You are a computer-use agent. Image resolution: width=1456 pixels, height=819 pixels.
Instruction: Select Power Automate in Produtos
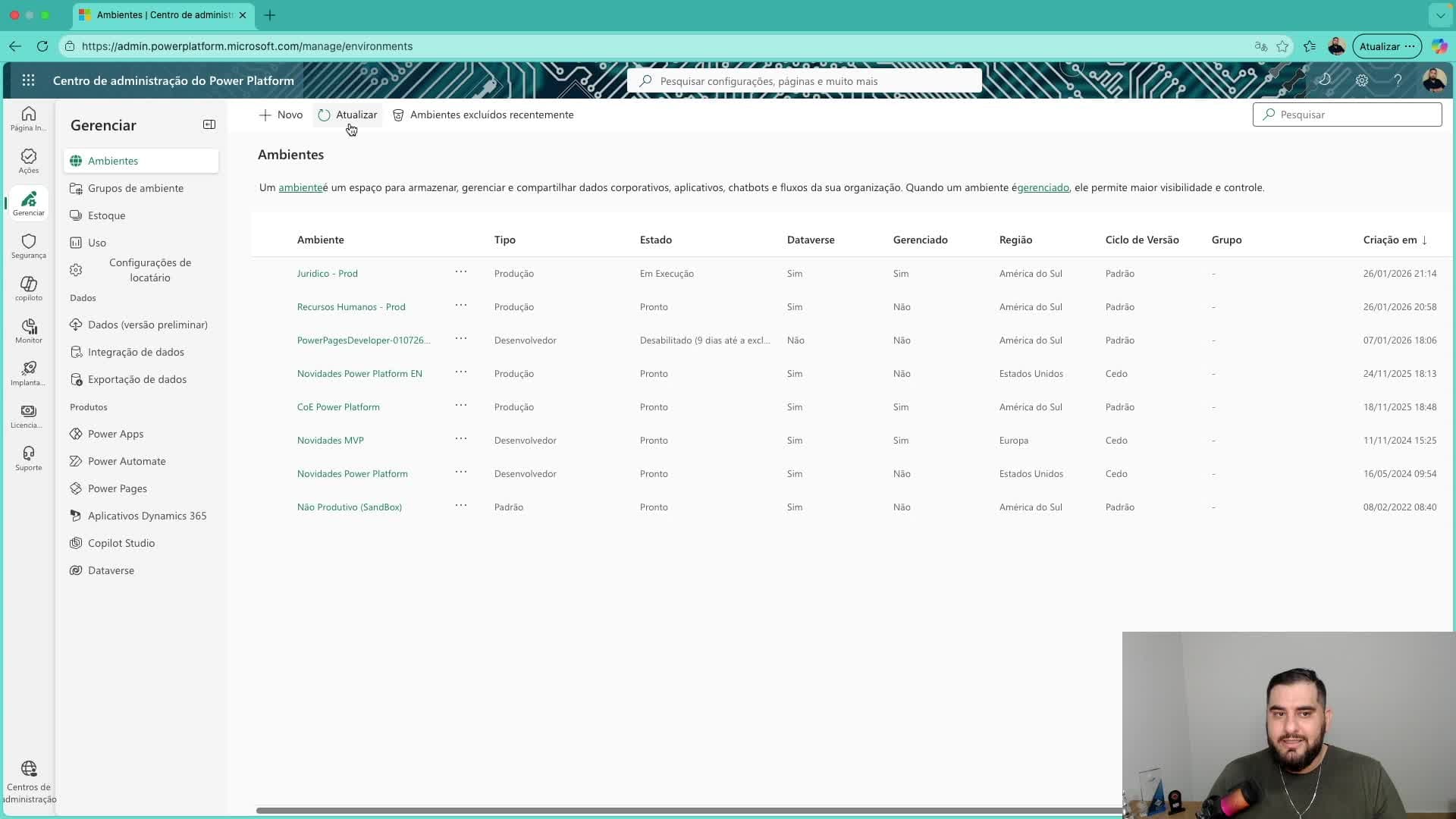[x=127, y=461]
